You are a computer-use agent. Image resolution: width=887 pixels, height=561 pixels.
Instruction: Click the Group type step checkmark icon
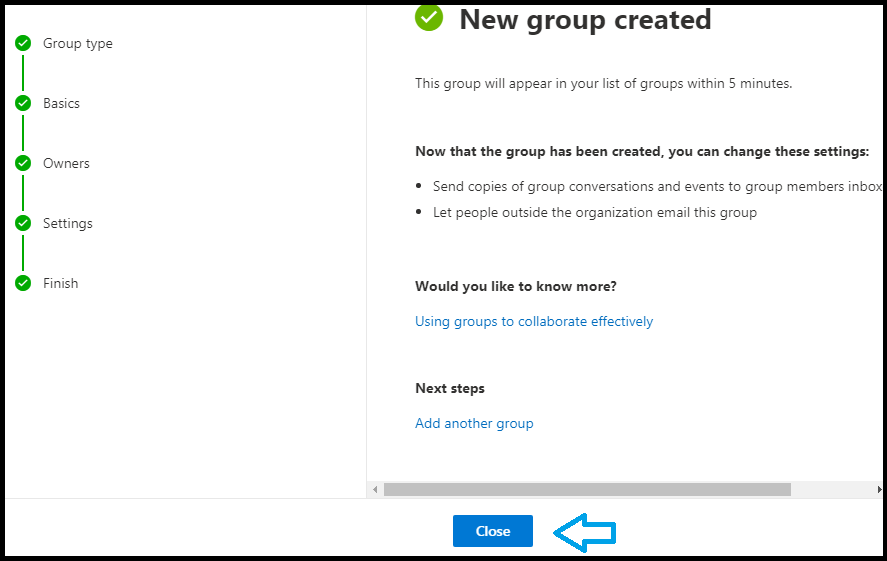[23, 43]
